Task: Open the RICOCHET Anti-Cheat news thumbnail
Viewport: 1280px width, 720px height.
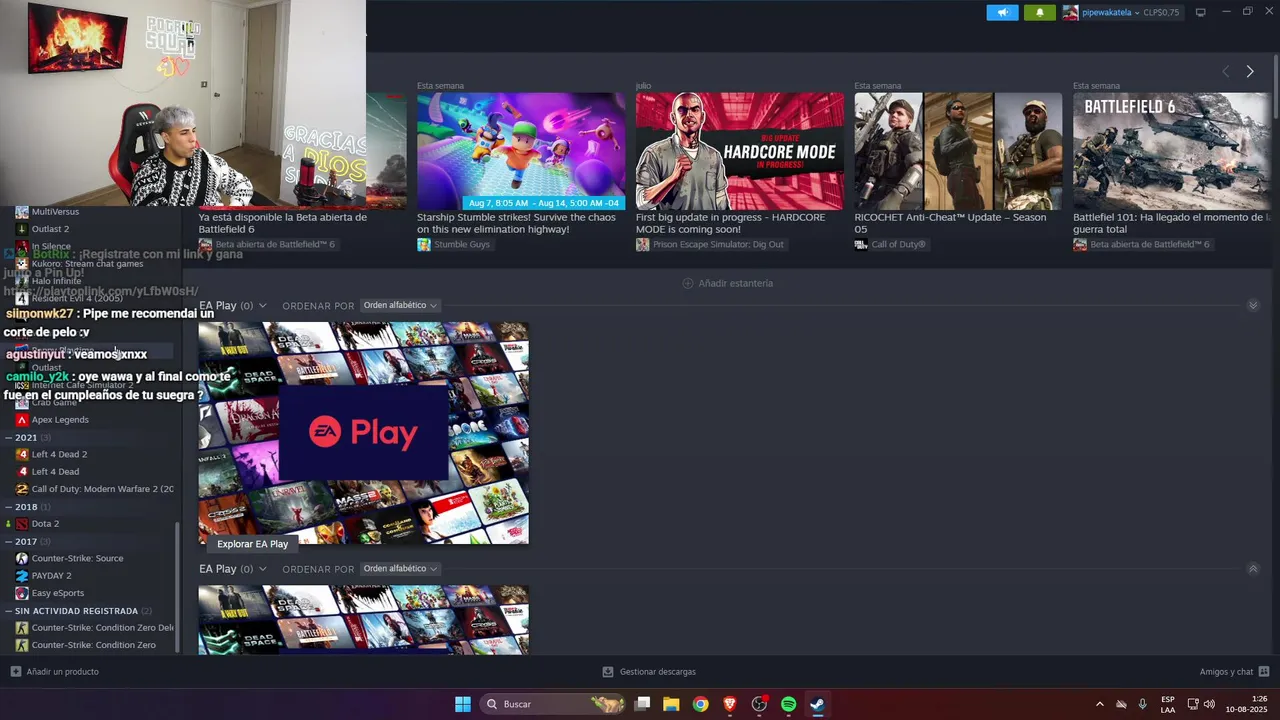Action: pos(958,151)
